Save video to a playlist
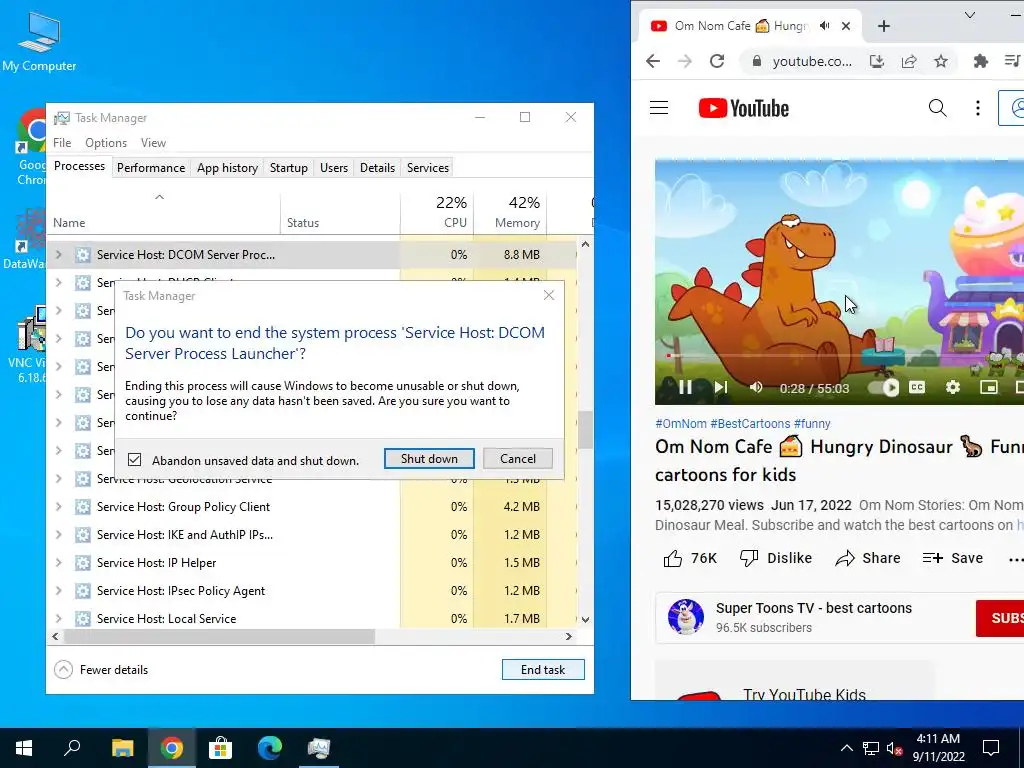This screenshot has height=768, width=1024. point(953,558)
